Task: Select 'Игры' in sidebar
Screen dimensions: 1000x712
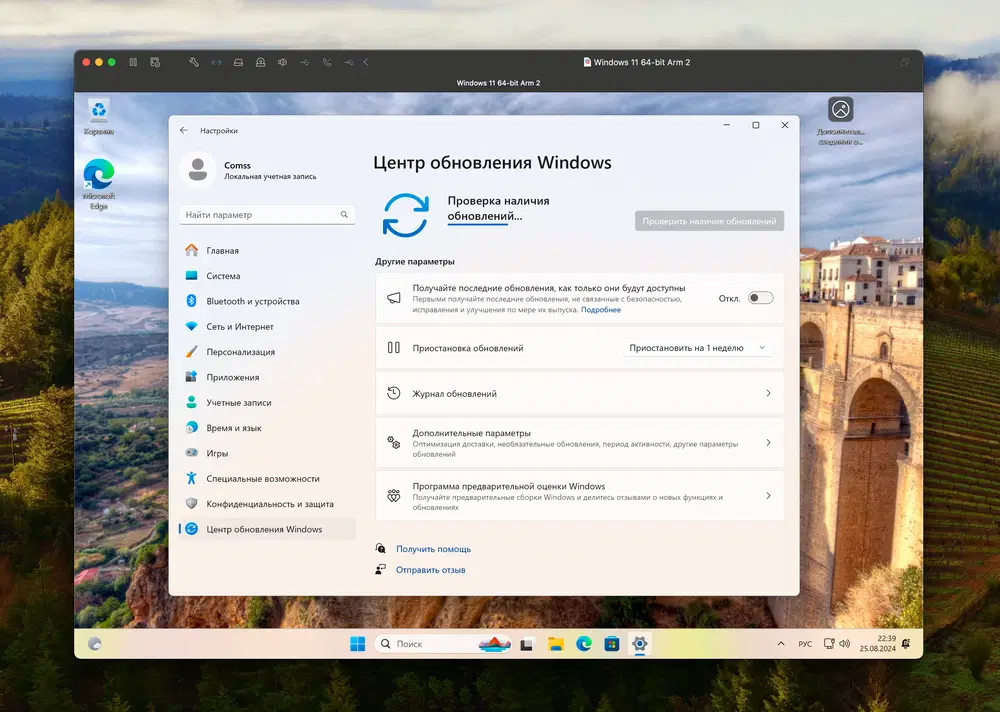Action: click(x=267, y=453)
